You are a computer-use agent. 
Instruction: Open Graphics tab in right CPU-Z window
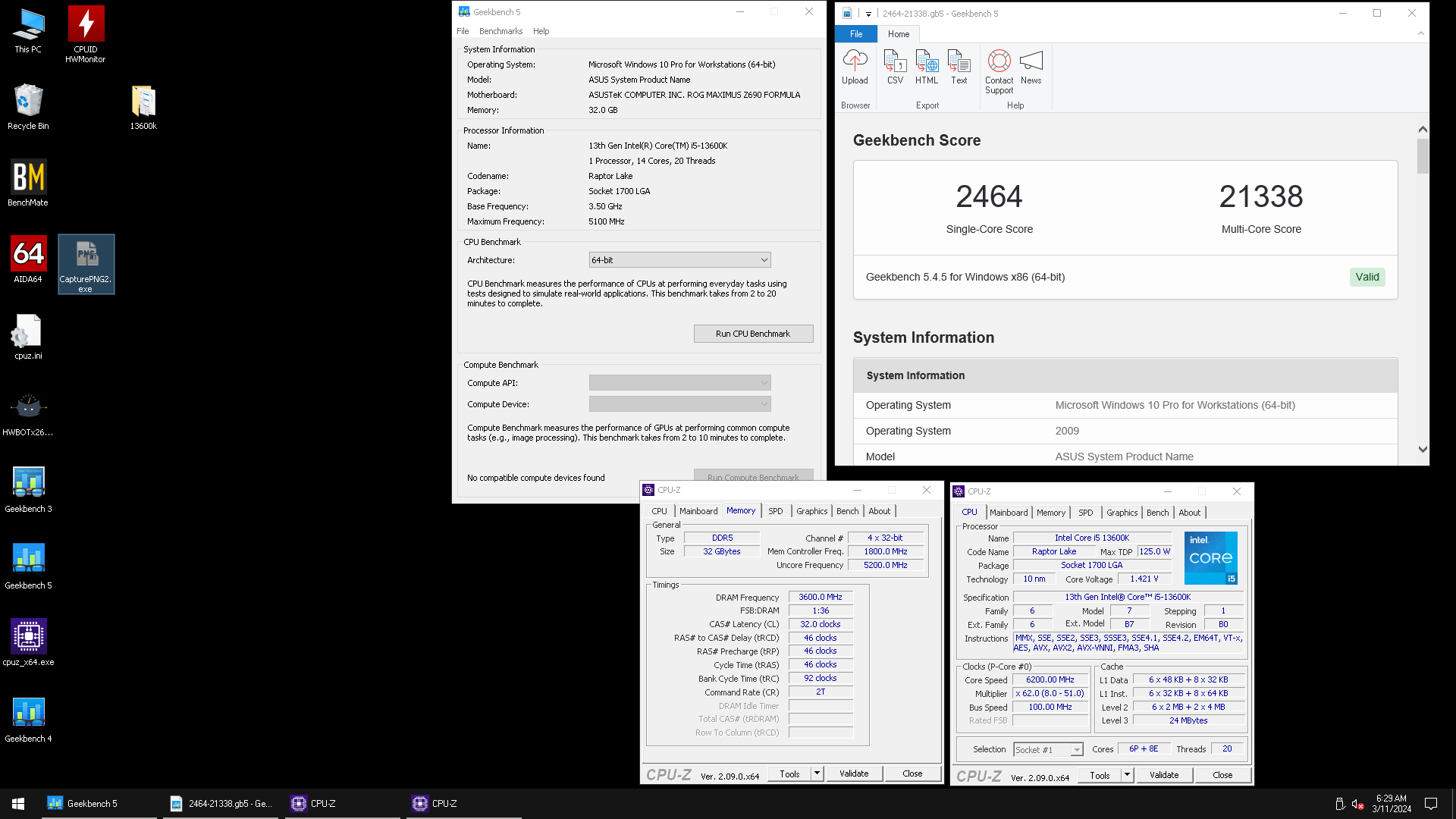[x=1122, y=513]
